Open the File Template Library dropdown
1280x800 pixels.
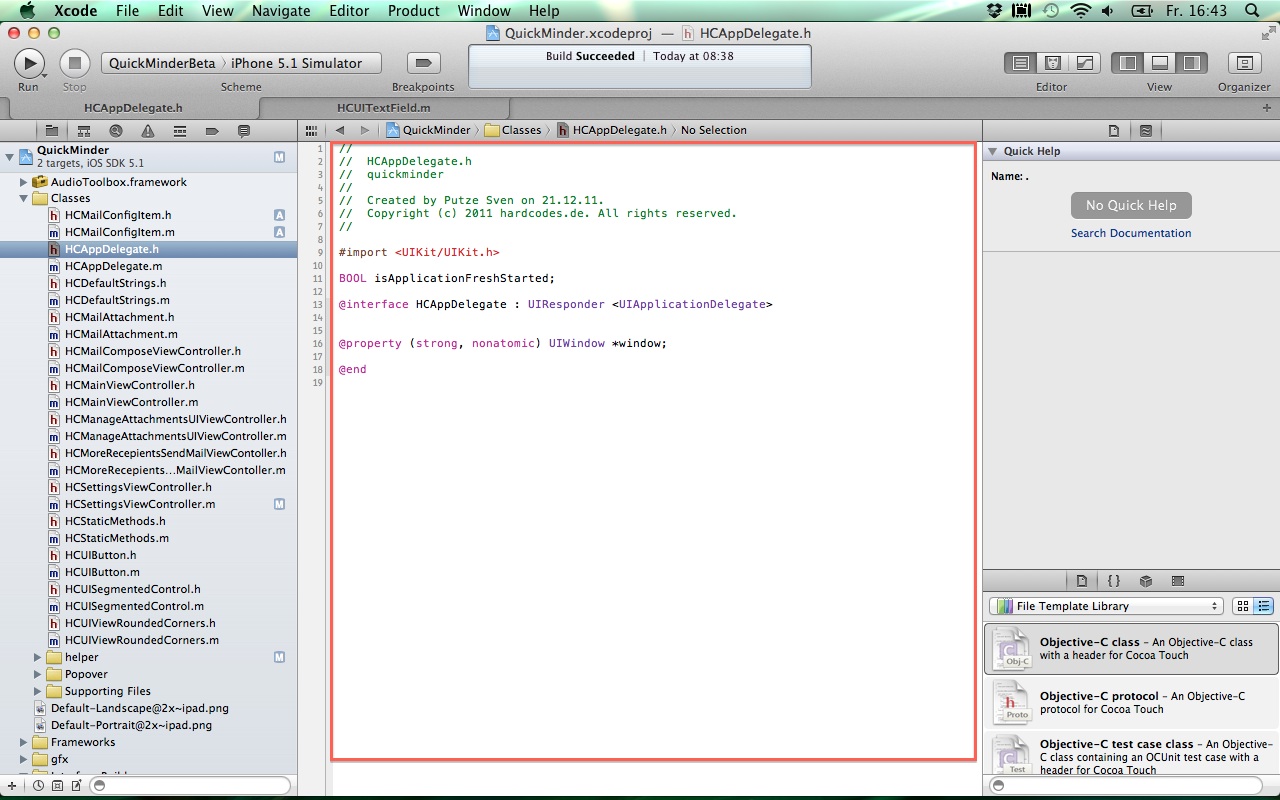click(1106, 606)
